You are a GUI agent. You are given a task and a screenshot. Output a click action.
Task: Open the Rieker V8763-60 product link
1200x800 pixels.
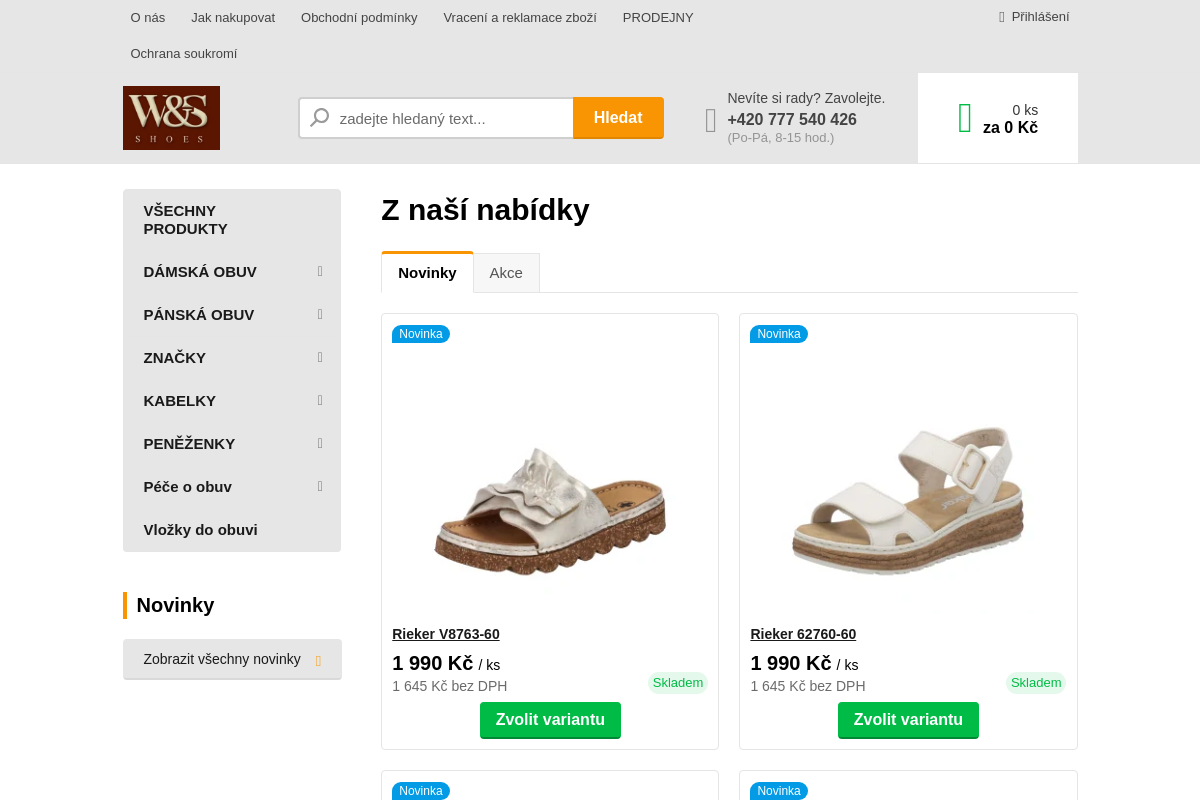446,633
